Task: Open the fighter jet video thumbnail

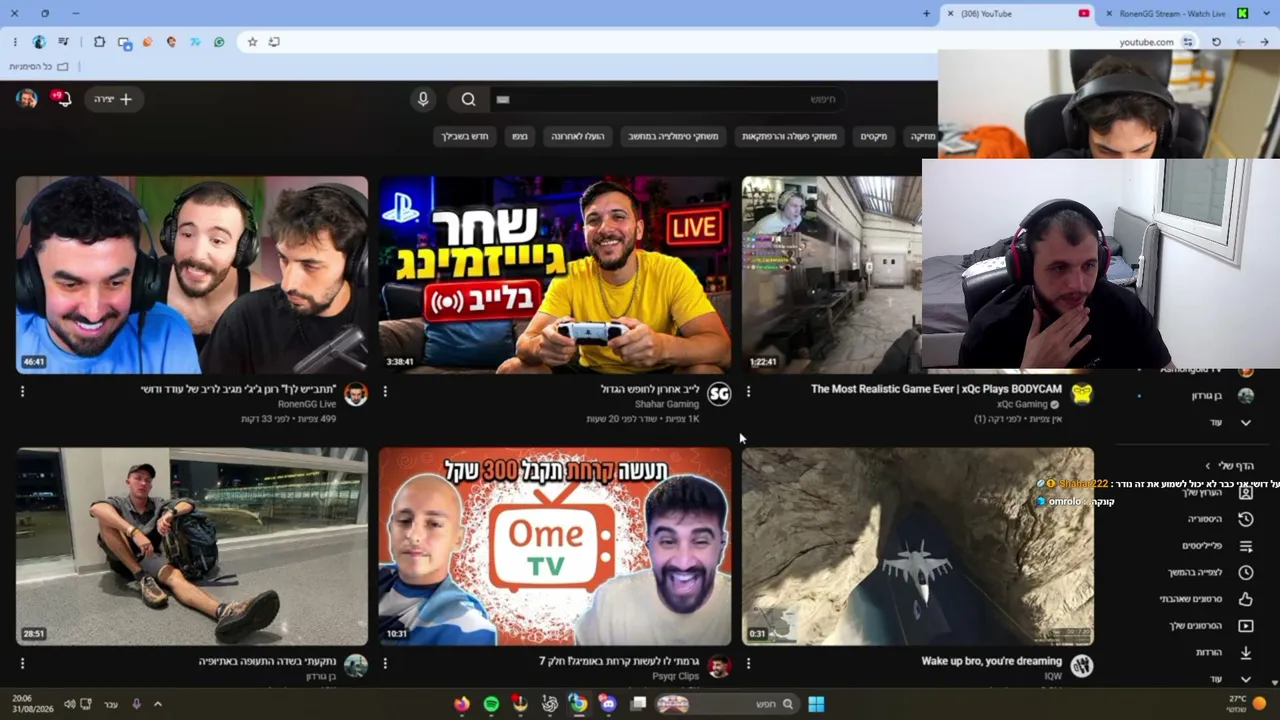Action: click(x=918, y=546)
